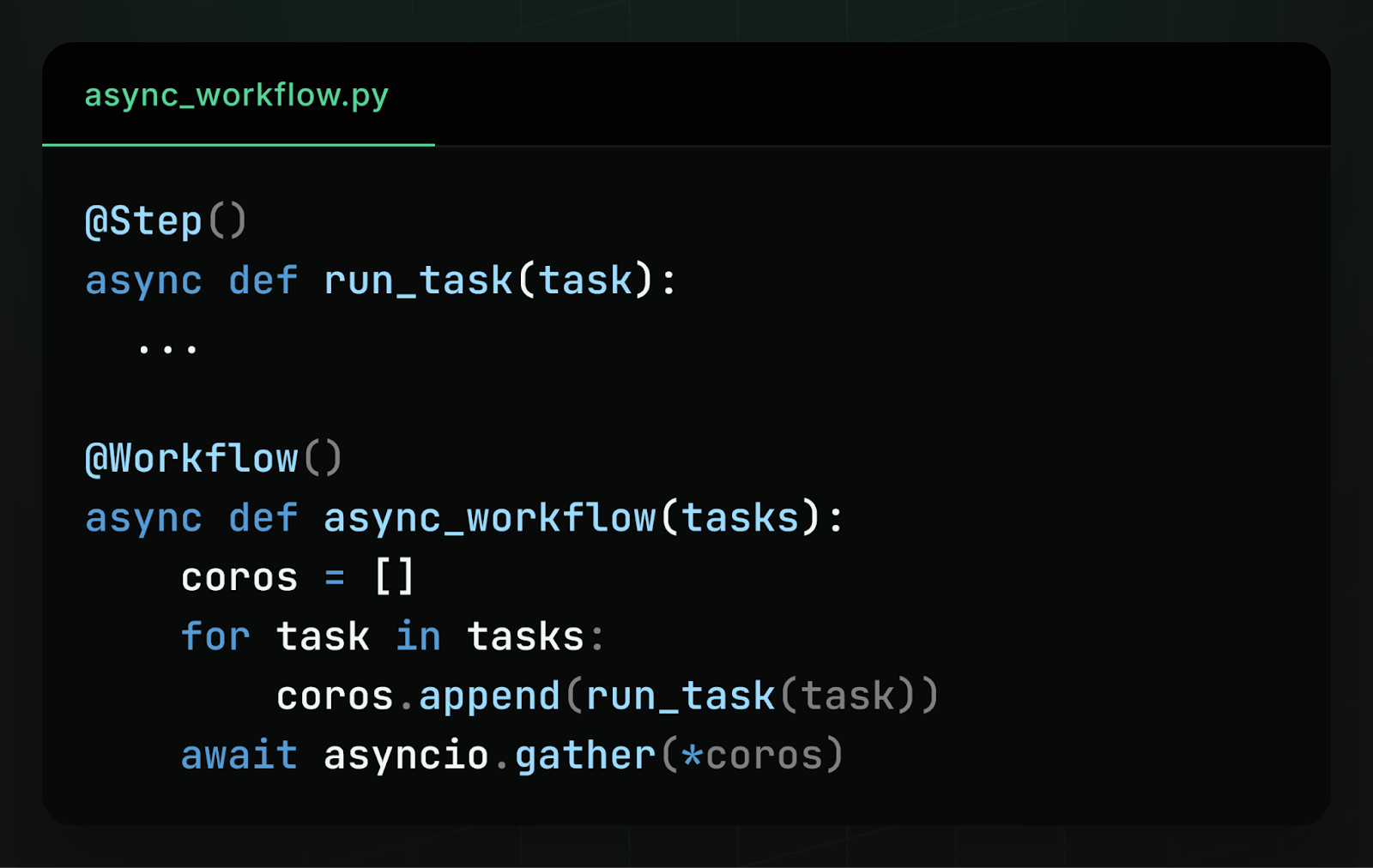The width and height of the screenshot is (1373, 868).
Task: Click the async keyword before def run_task
Action: click(x=142, y=280)
